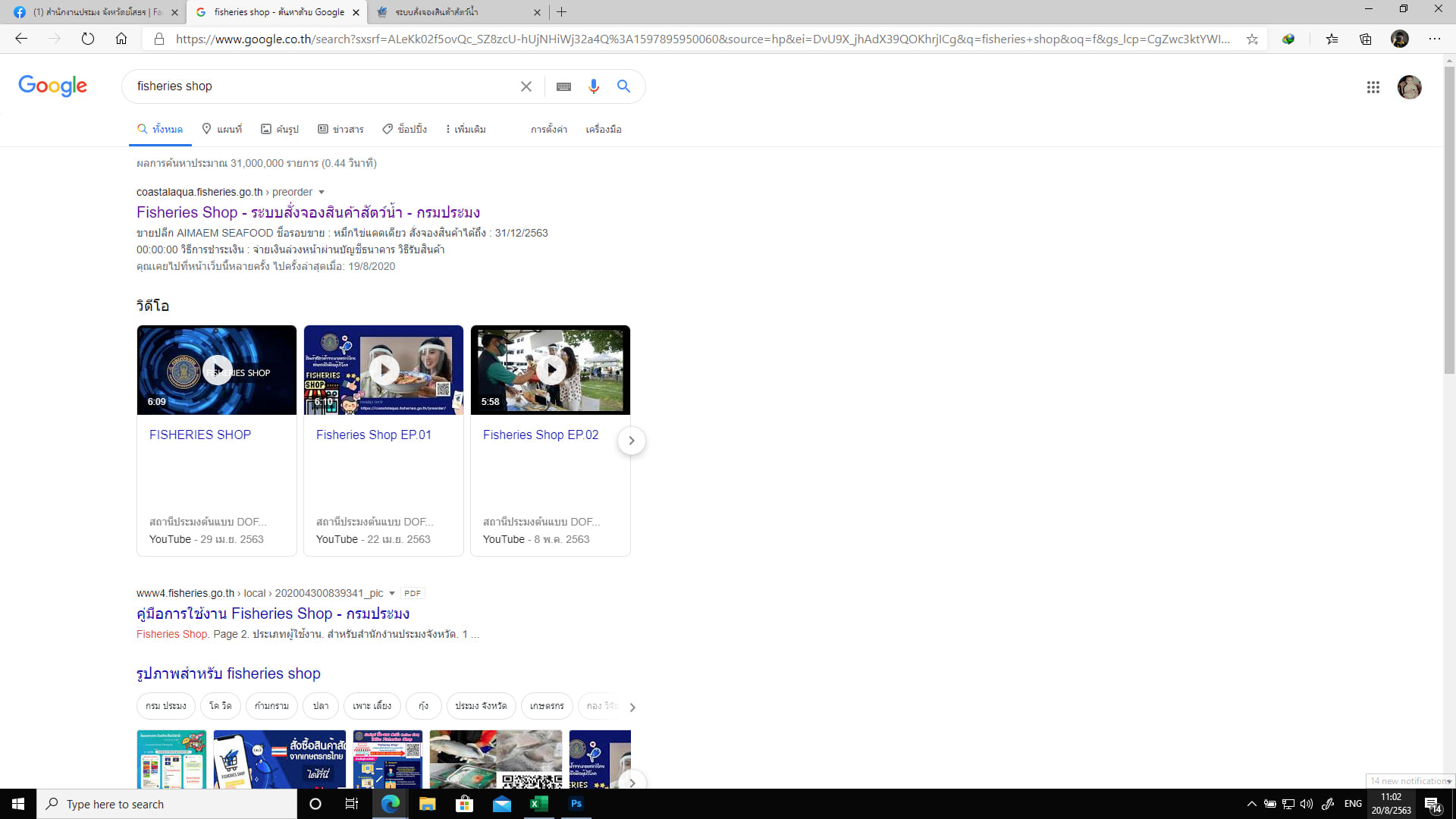Play the Fisheries Shop EP.01 video
The width and height of the screenshot is (1456, 819).
point(384,370)
